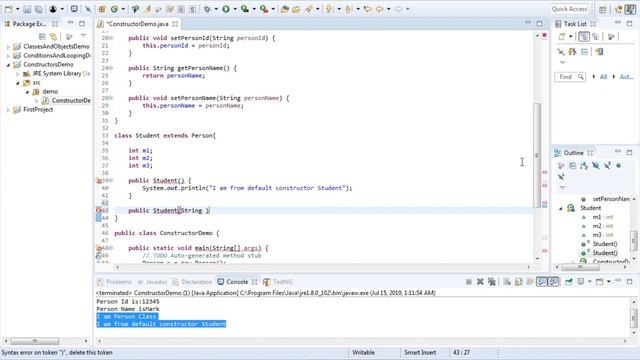Viewport: 640px width, 360px height.
Task: Collapse the Student class in Outline
Action: click(560, 208)
